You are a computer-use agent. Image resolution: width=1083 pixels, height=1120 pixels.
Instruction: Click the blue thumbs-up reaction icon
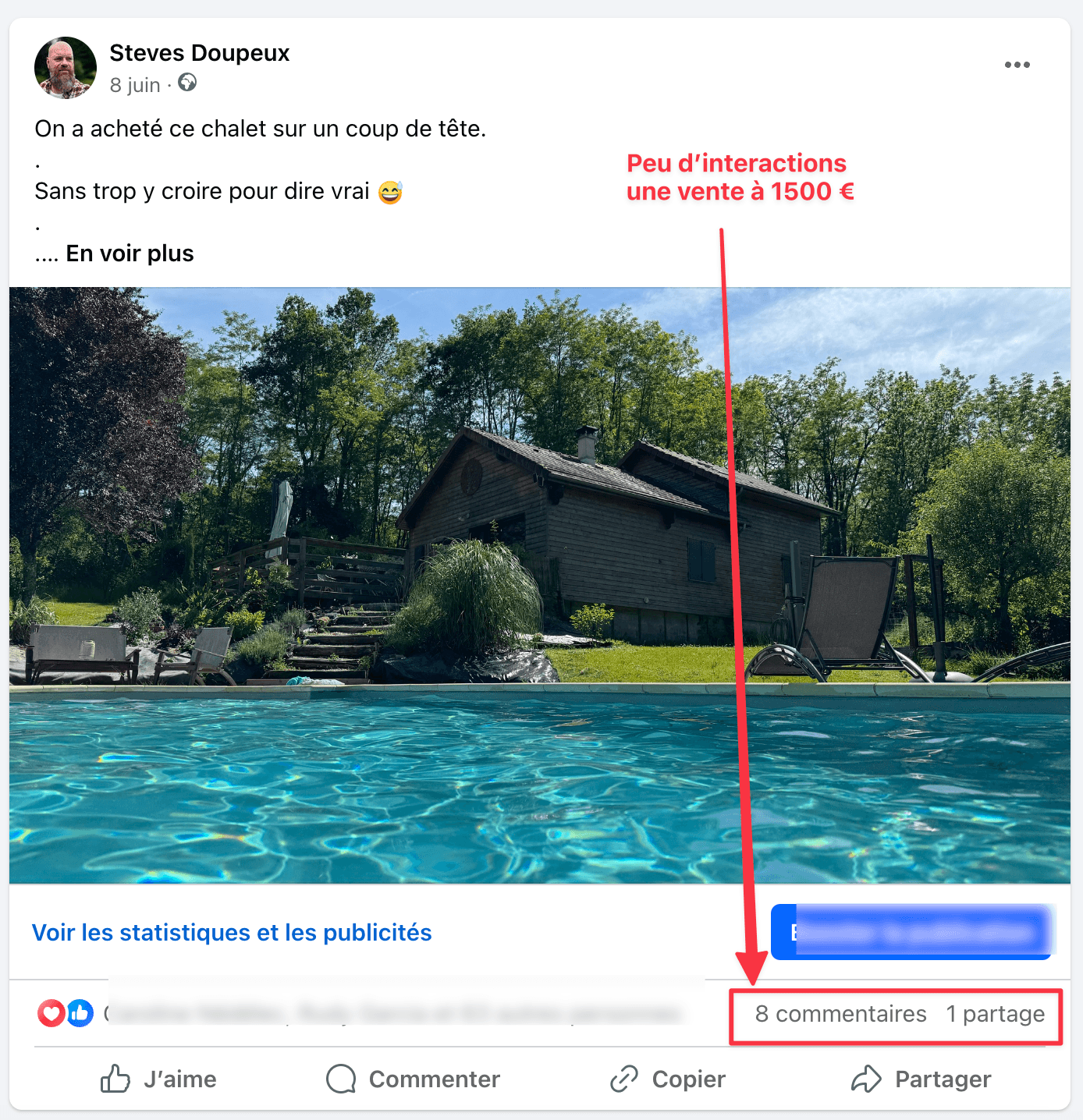(x=80, y=1013)
